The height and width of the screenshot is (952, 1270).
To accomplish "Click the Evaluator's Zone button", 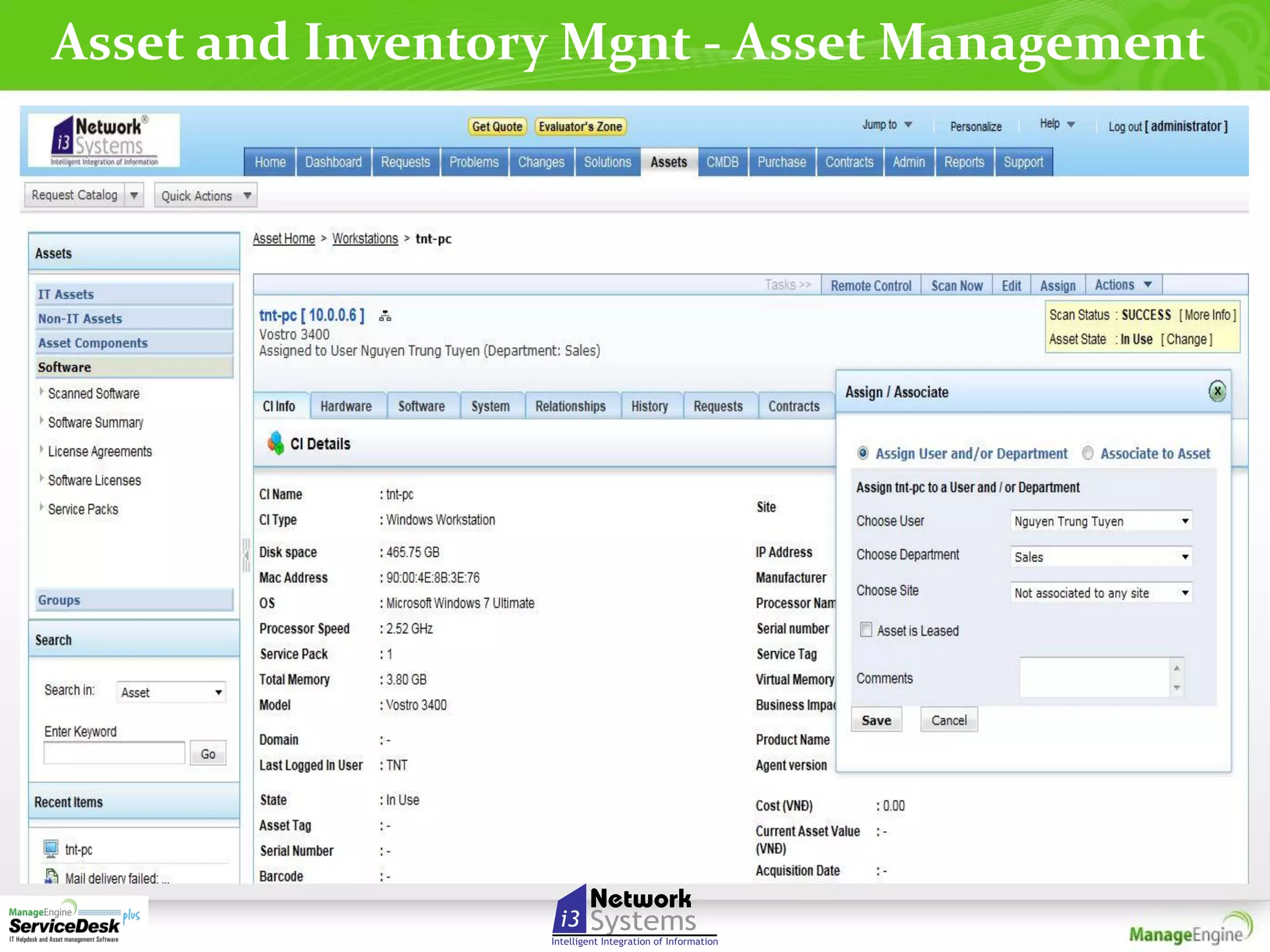I will tap(580, 126).
